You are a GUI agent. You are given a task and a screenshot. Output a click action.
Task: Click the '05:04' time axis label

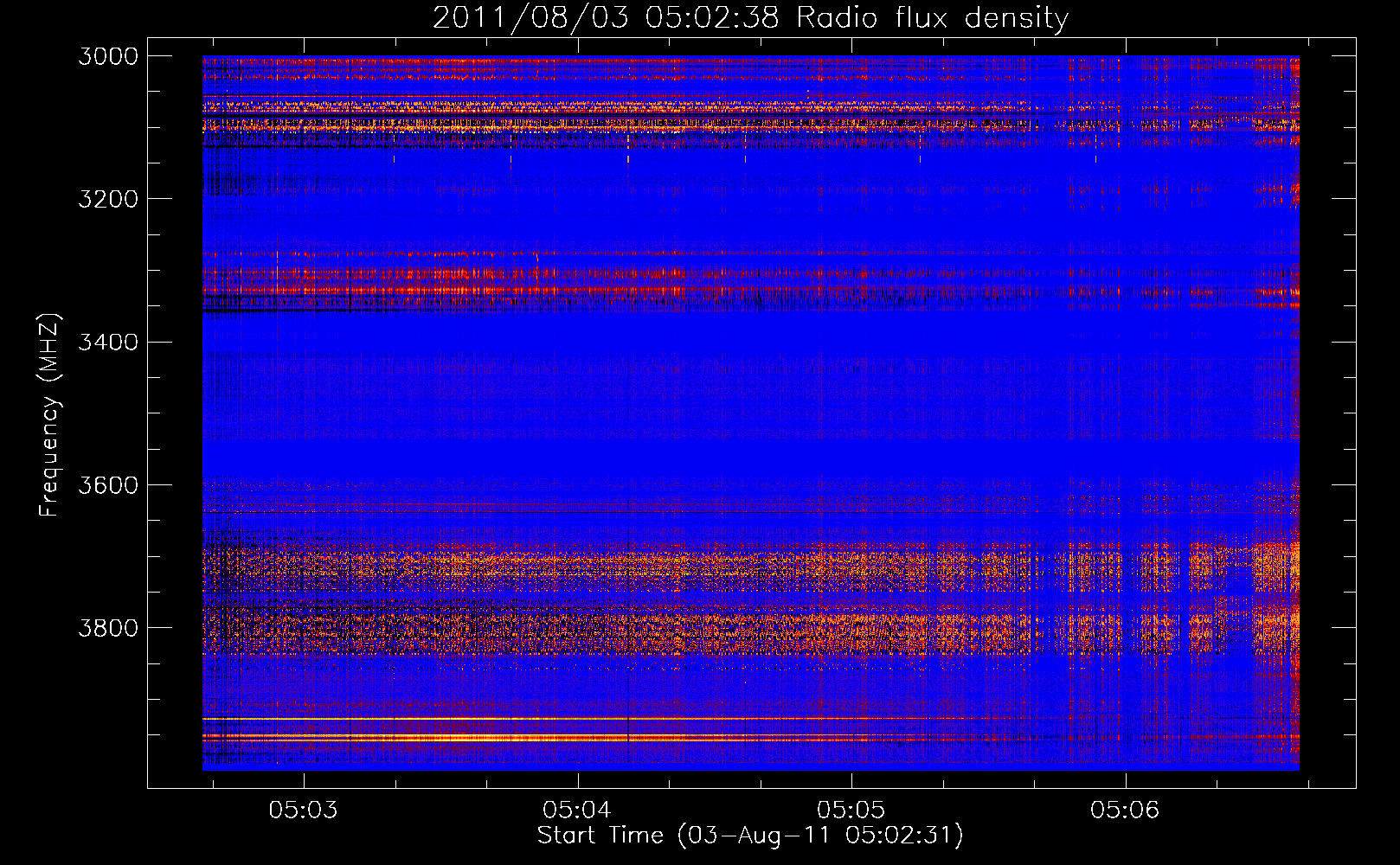(x=577, y=811)
